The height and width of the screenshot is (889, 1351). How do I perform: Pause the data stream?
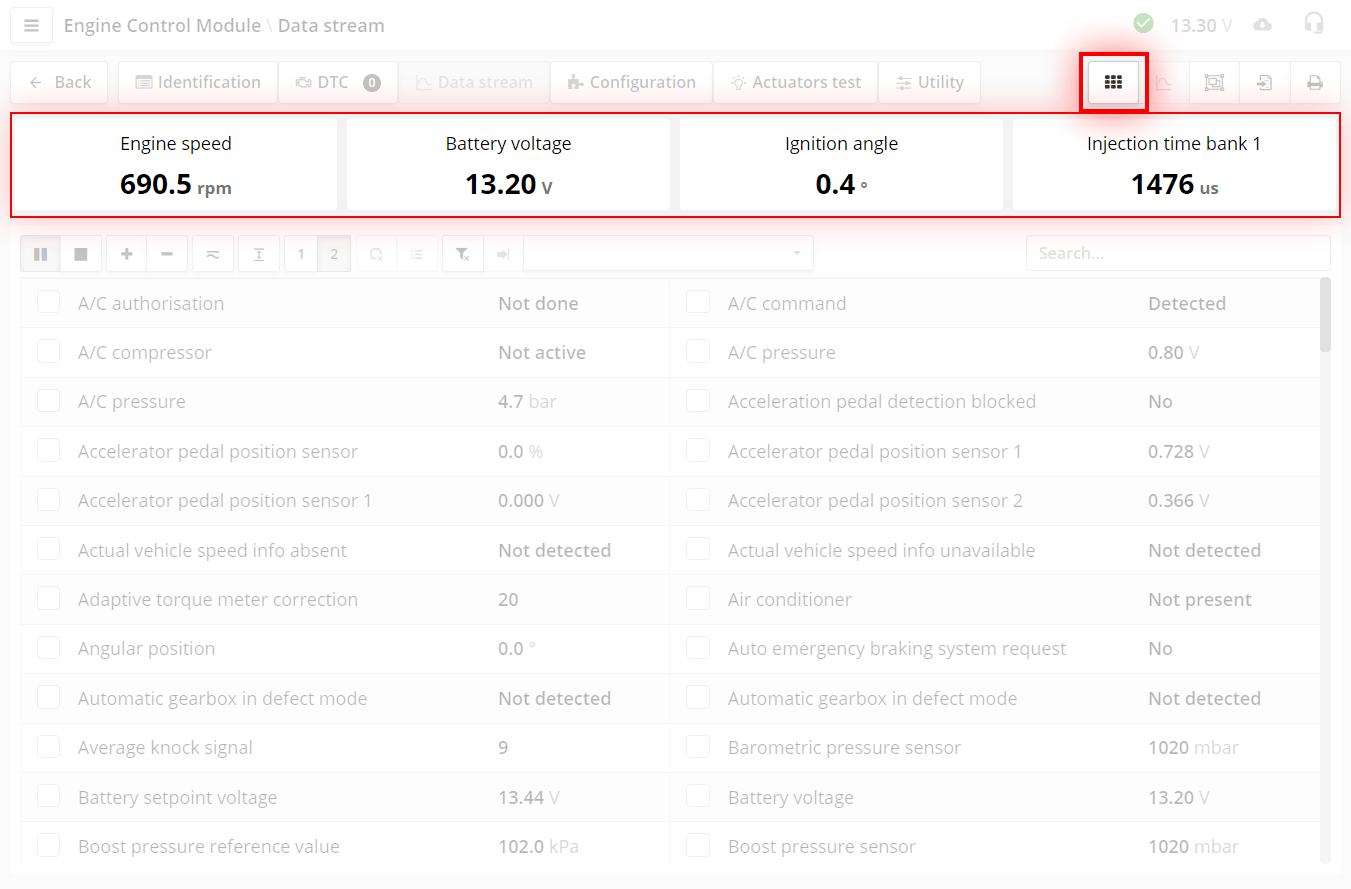click(x=41, y=254)
